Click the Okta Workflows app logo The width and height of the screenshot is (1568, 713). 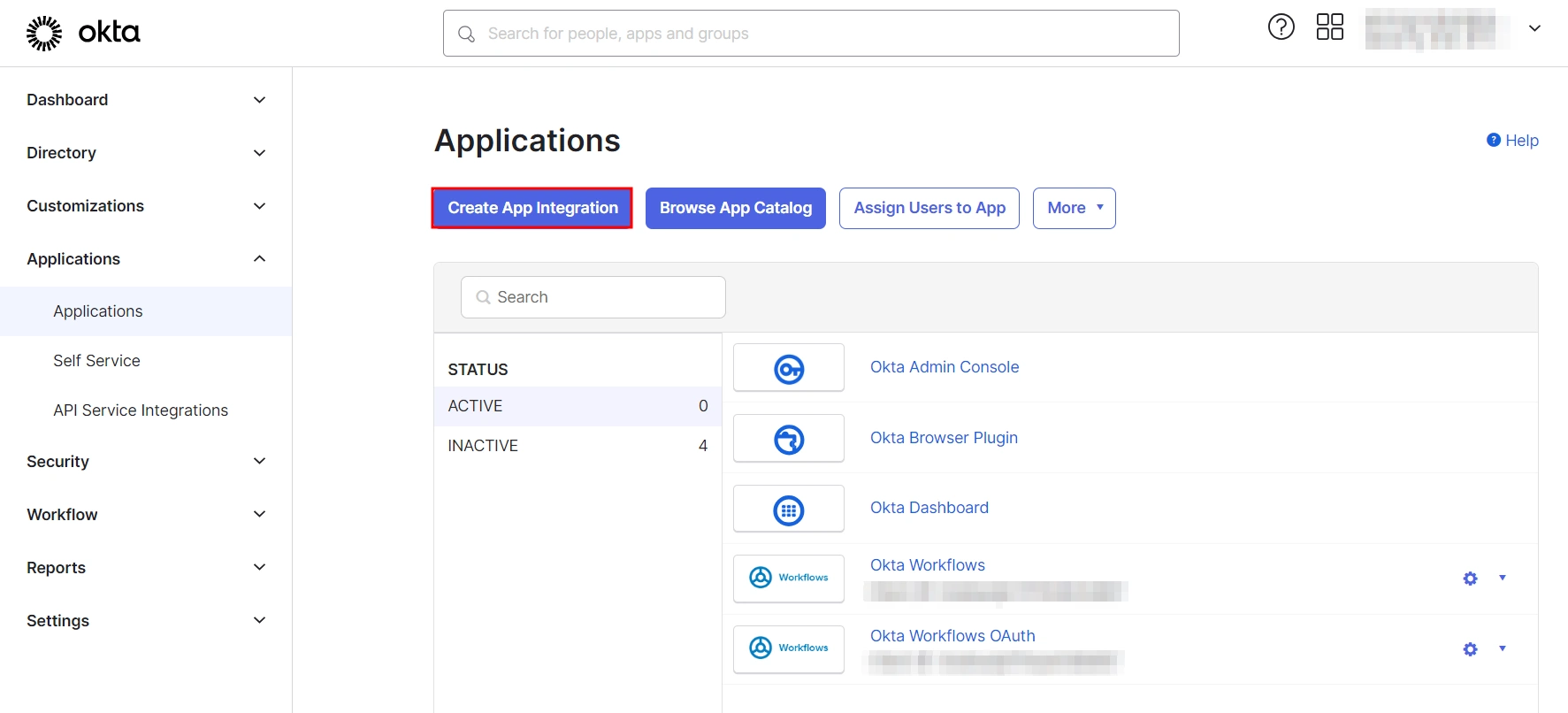pyautogui.click(x=789, y=579)
